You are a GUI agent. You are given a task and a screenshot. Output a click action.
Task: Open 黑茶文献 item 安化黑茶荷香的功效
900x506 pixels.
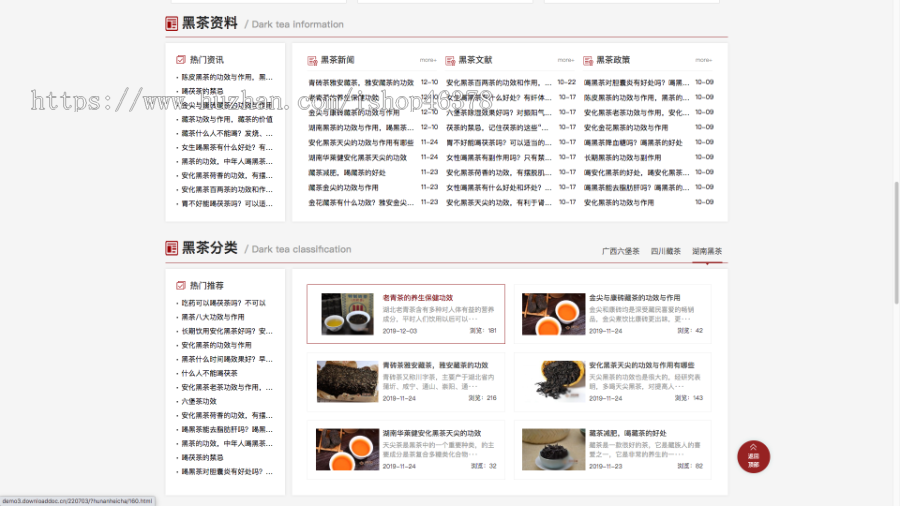coord(498,172)
